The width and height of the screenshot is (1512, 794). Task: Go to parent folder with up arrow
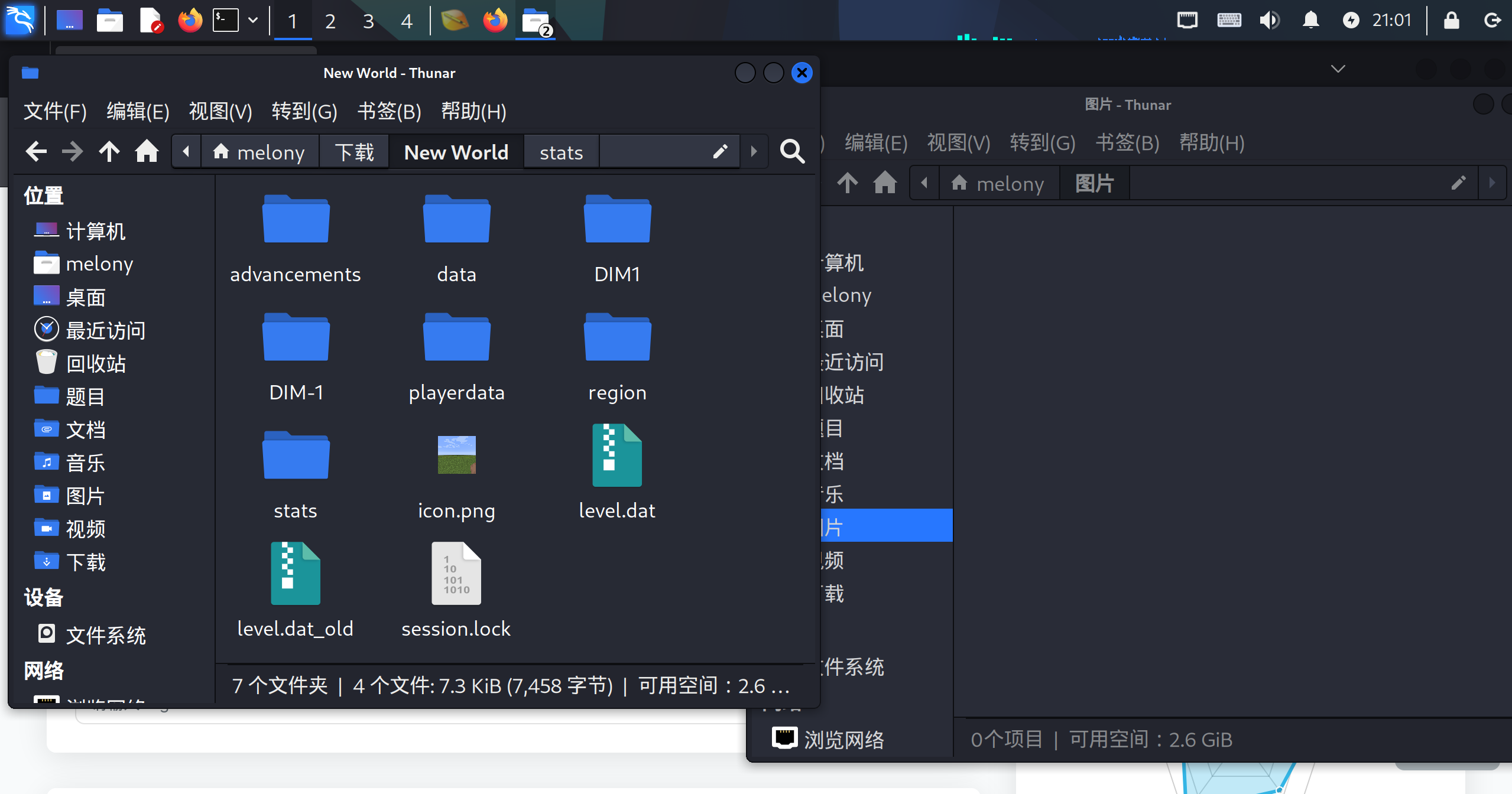[109, 152]
